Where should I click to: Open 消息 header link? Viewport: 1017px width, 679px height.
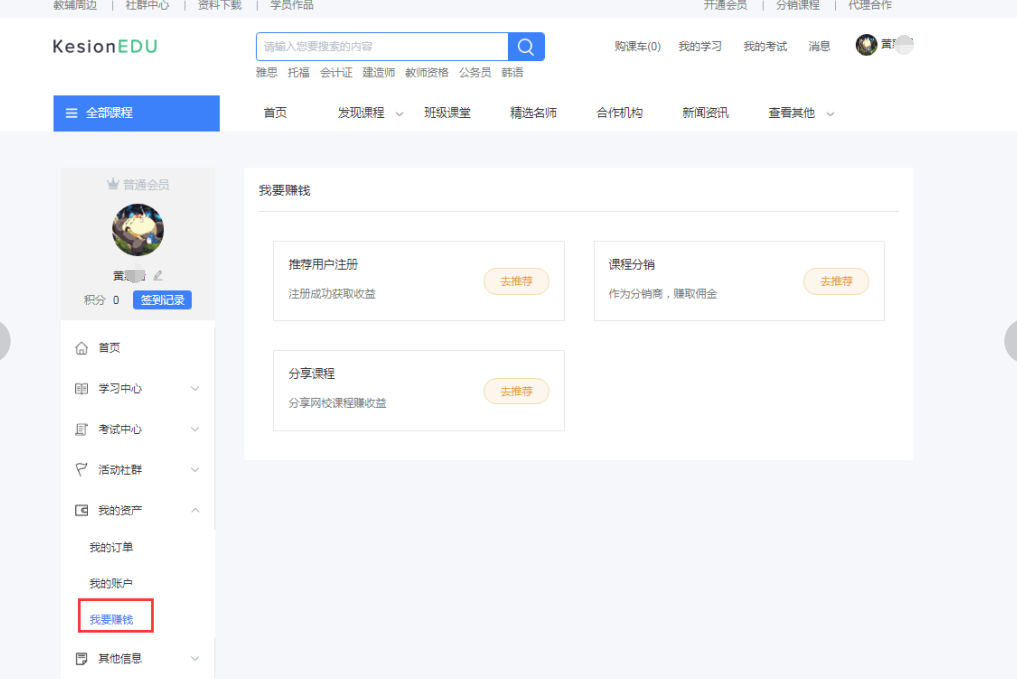pyautogui.click(x=819, y=47)
